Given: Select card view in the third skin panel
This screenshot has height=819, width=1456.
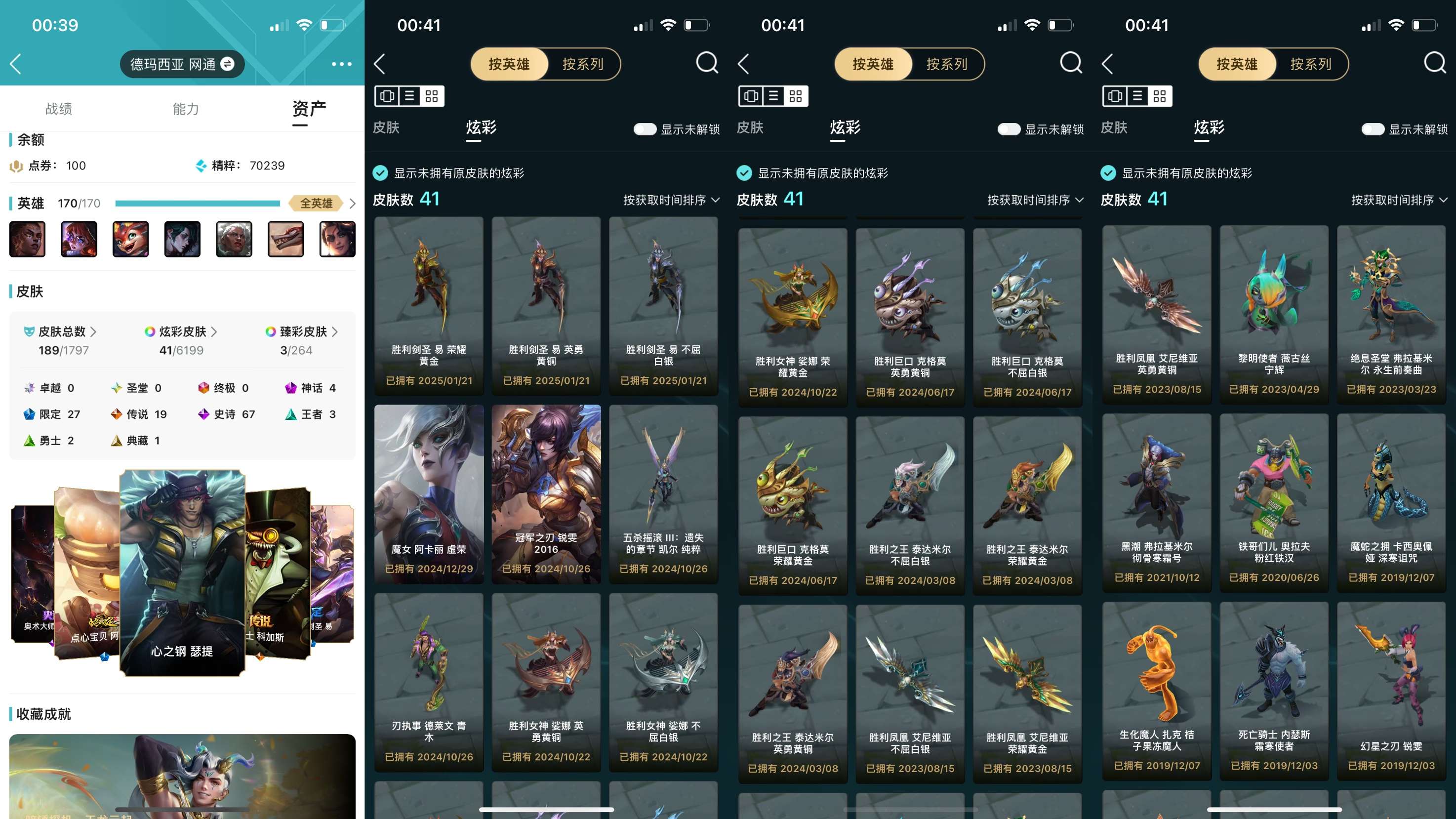Looking at the screenshot, I should pyautogui.click(x=1115, y=96).
